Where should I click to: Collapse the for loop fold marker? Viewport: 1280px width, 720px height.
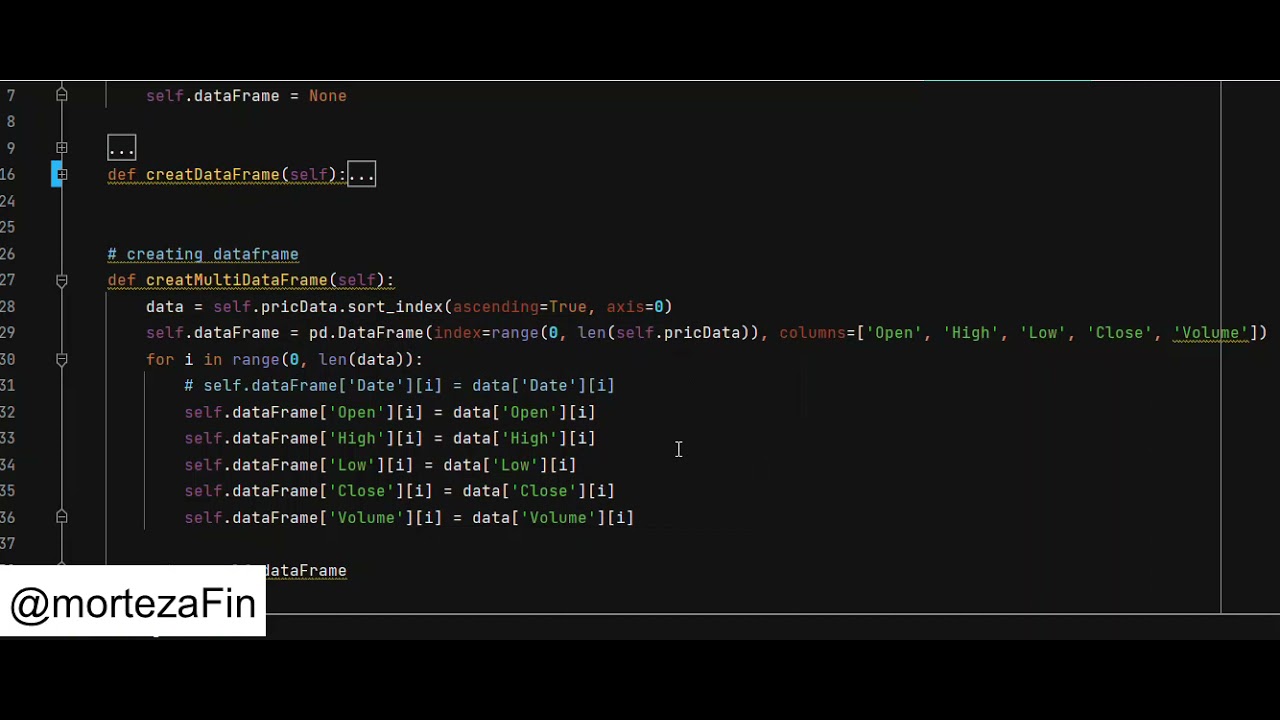(61, 360)
